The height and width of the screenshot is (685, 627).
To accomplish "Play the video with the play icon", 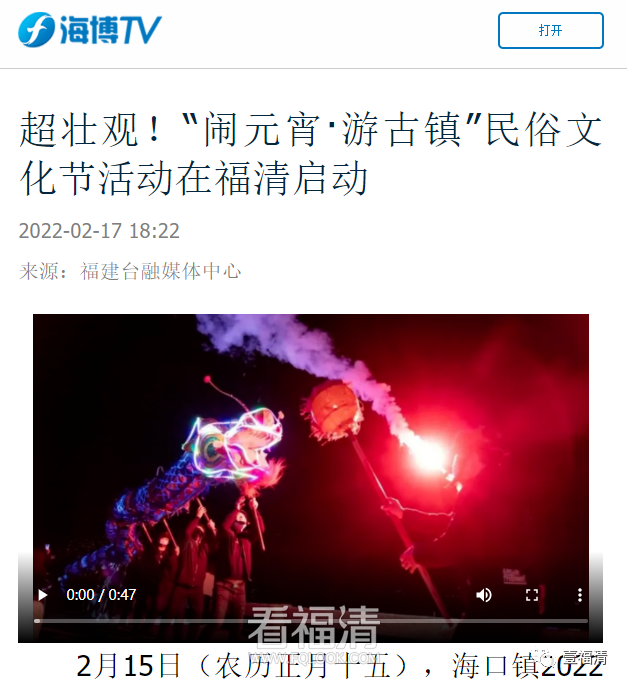I will pyautogui.click(x=42, y=595).
